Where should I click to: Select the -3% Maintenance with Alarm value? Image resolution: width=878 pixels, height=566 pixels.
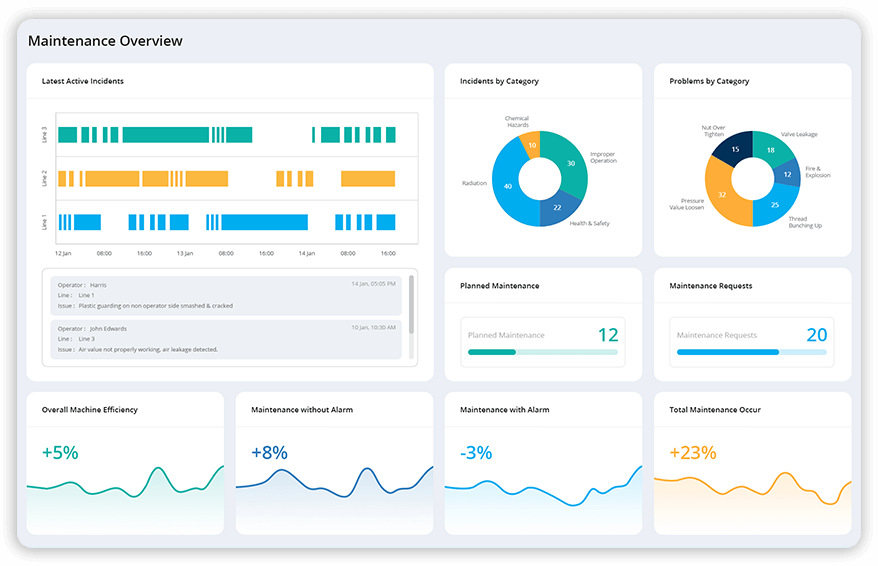point(476,452)
